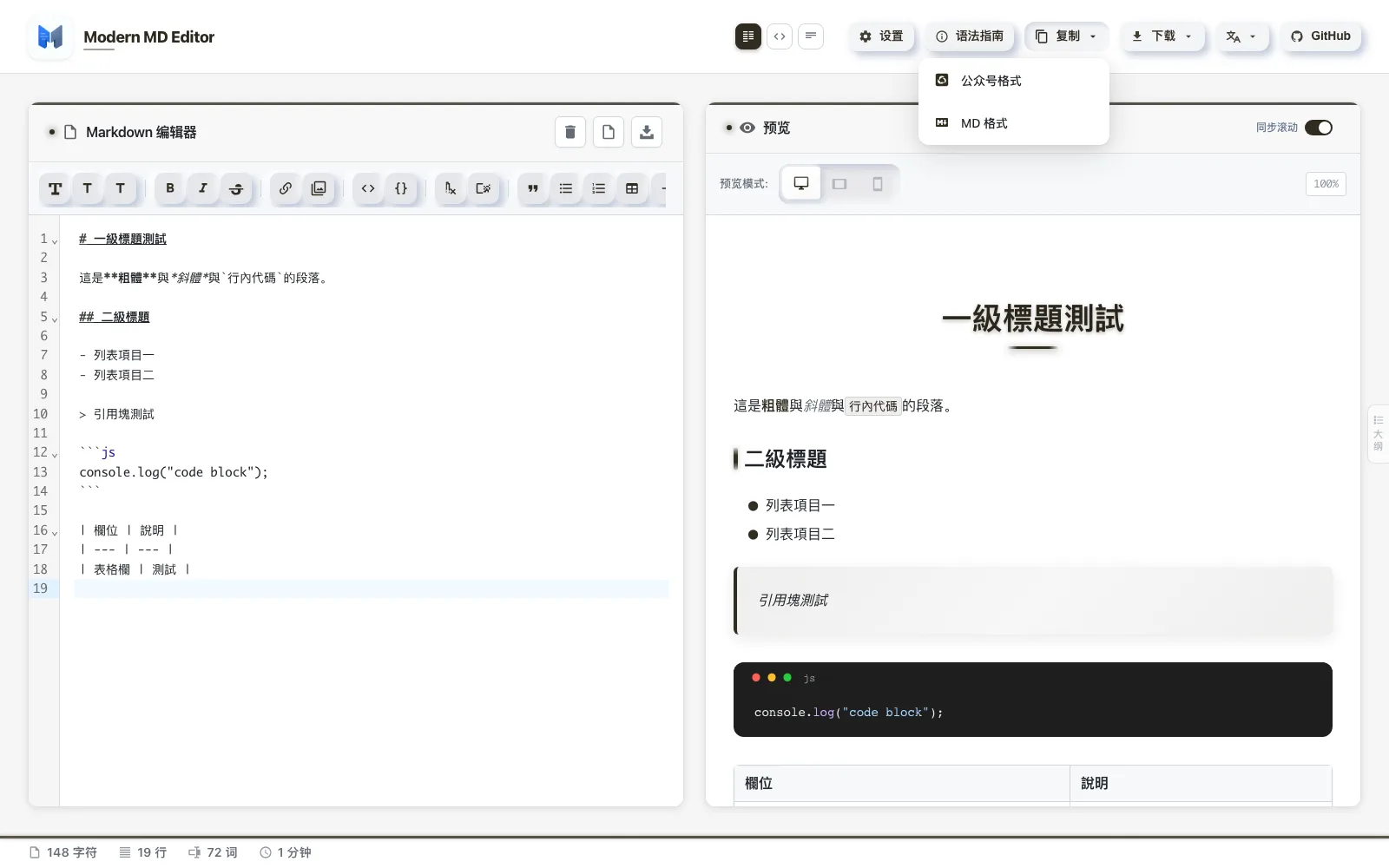Switch to preview-only text view
The height and width of the screenshot is (868, 1389).
tap(811, 36)
